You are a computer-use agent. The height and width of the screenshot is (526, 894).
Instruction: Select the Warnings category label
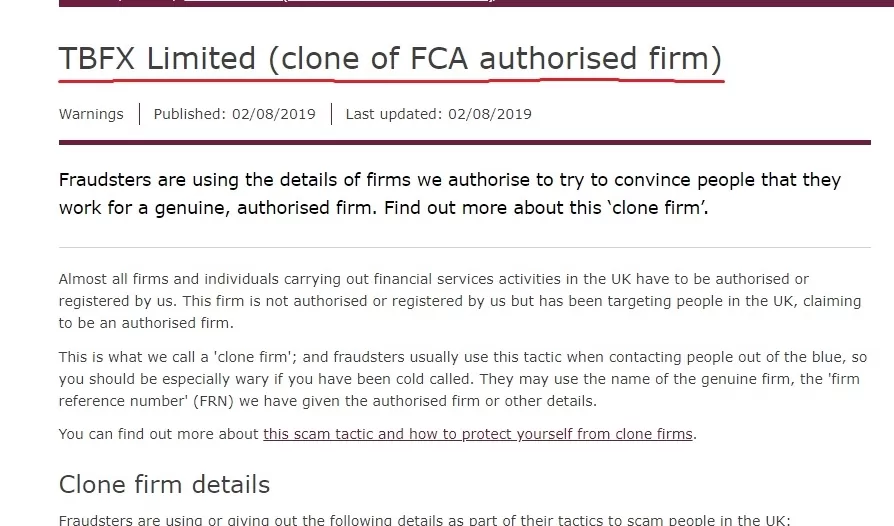click(91, 114)
